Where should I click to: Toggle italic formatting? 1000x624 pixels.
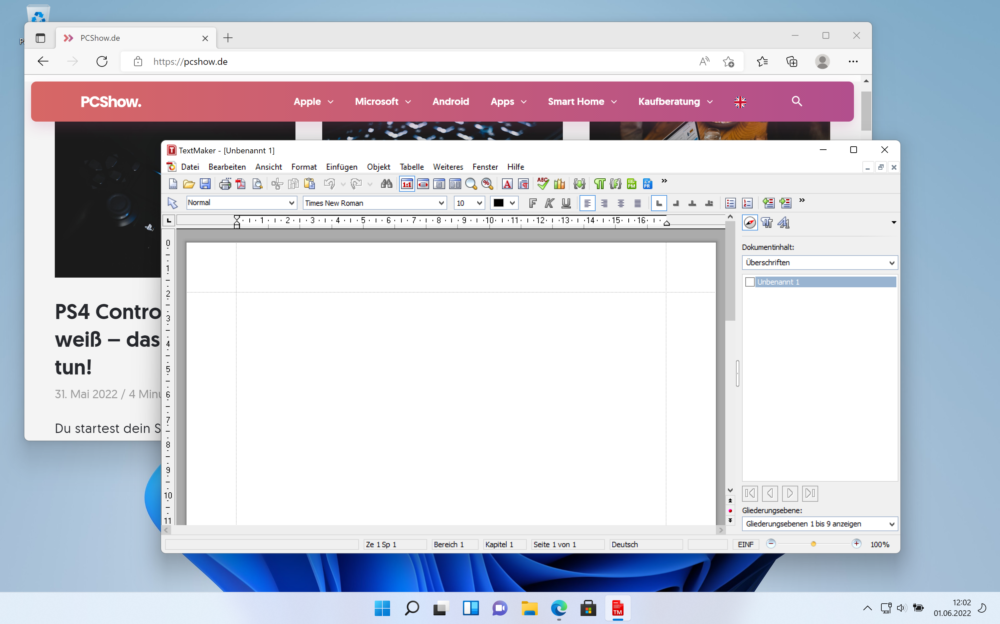pyautogui.click(x=549, y=204)
